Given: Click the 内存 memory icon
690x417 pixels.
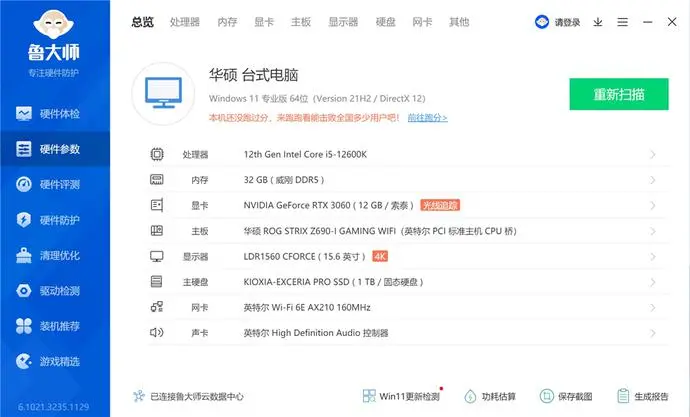Looking at the screenshot, I should (157, 179).
